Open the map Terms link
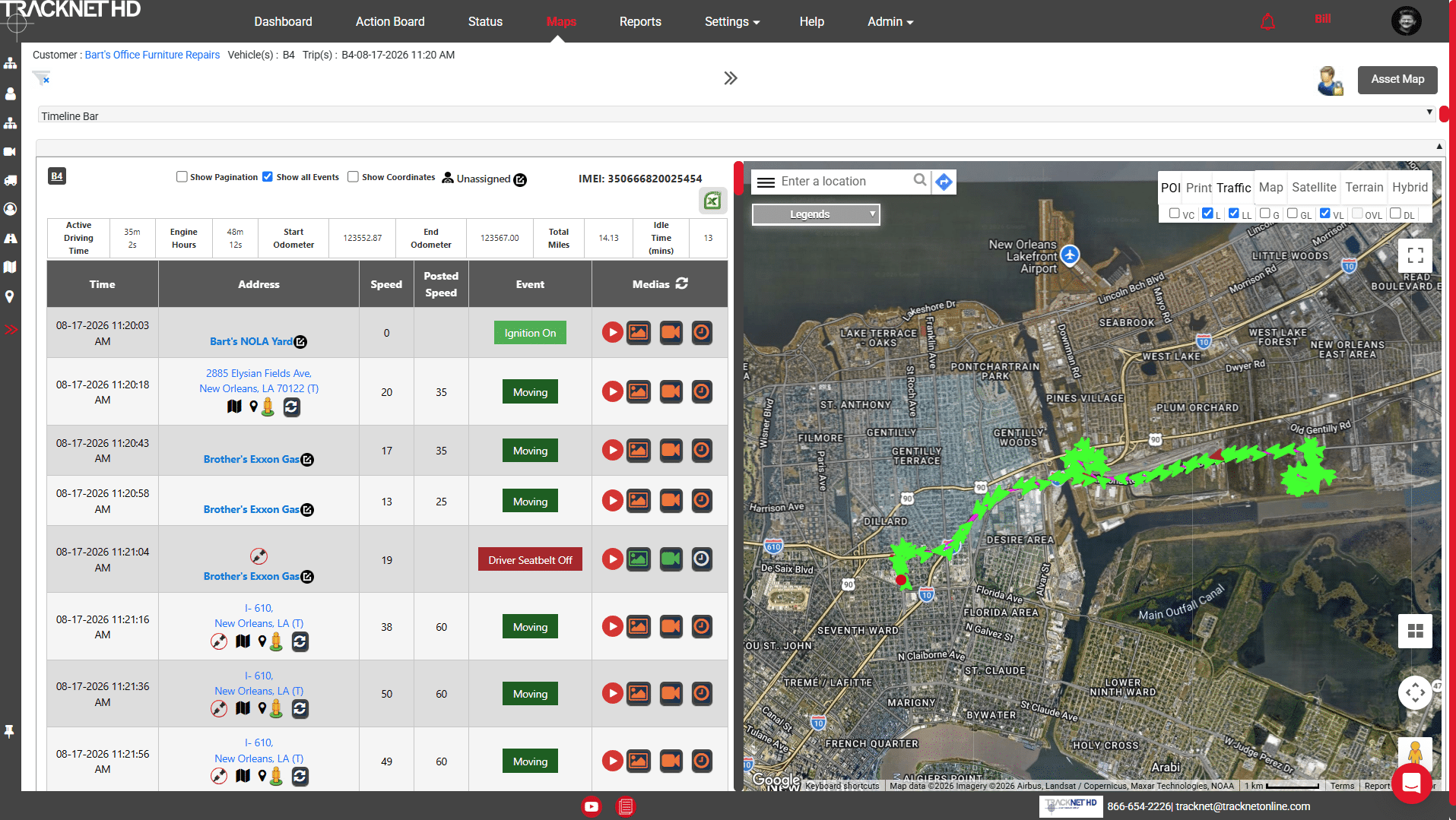 (x=1342, y=786)
